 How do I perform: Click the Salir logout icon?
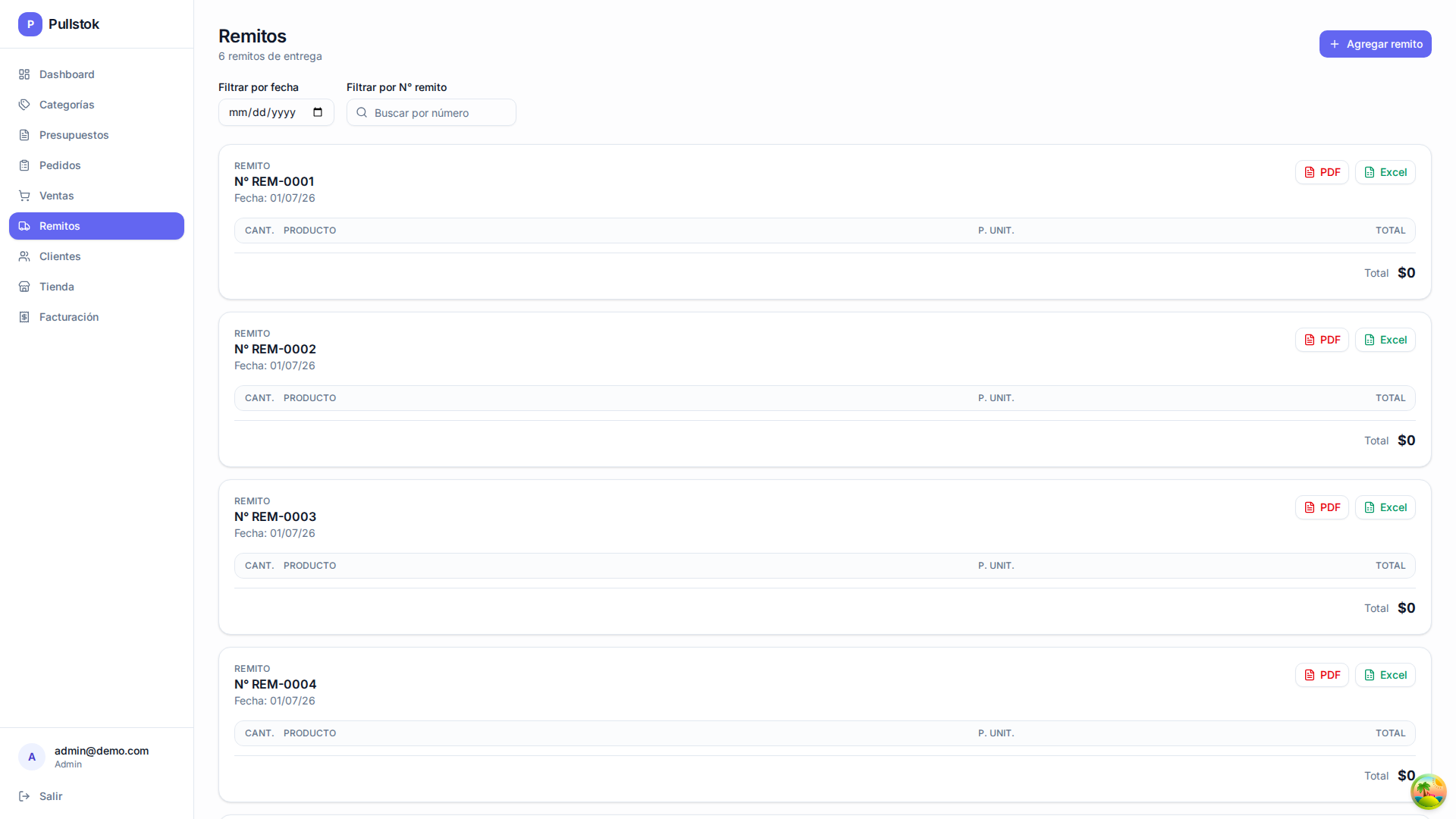24,796
